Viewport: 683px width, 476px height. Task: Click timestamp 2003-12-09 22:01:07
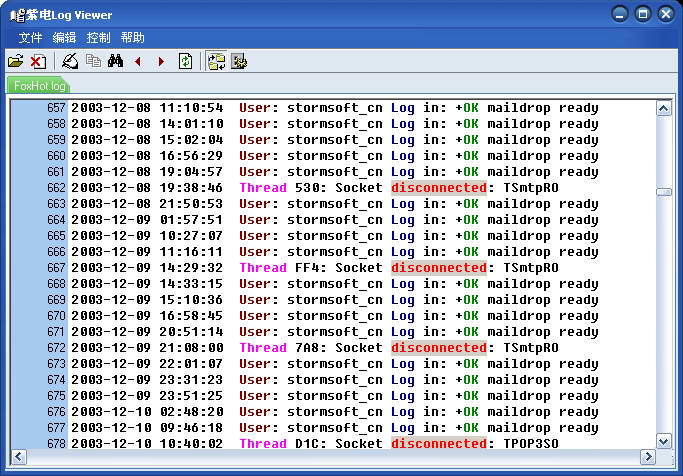pos(147,364)
